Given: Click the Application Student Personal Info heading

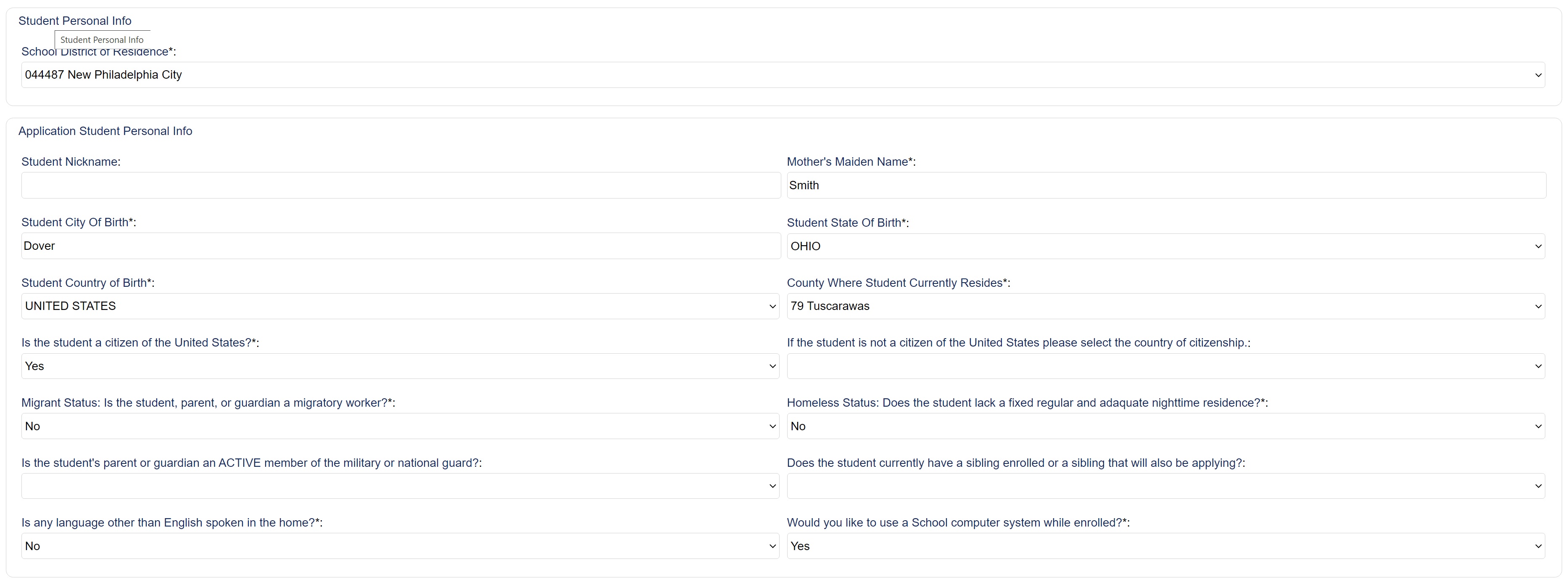Looking at the screenshot, I should [105, 131].
